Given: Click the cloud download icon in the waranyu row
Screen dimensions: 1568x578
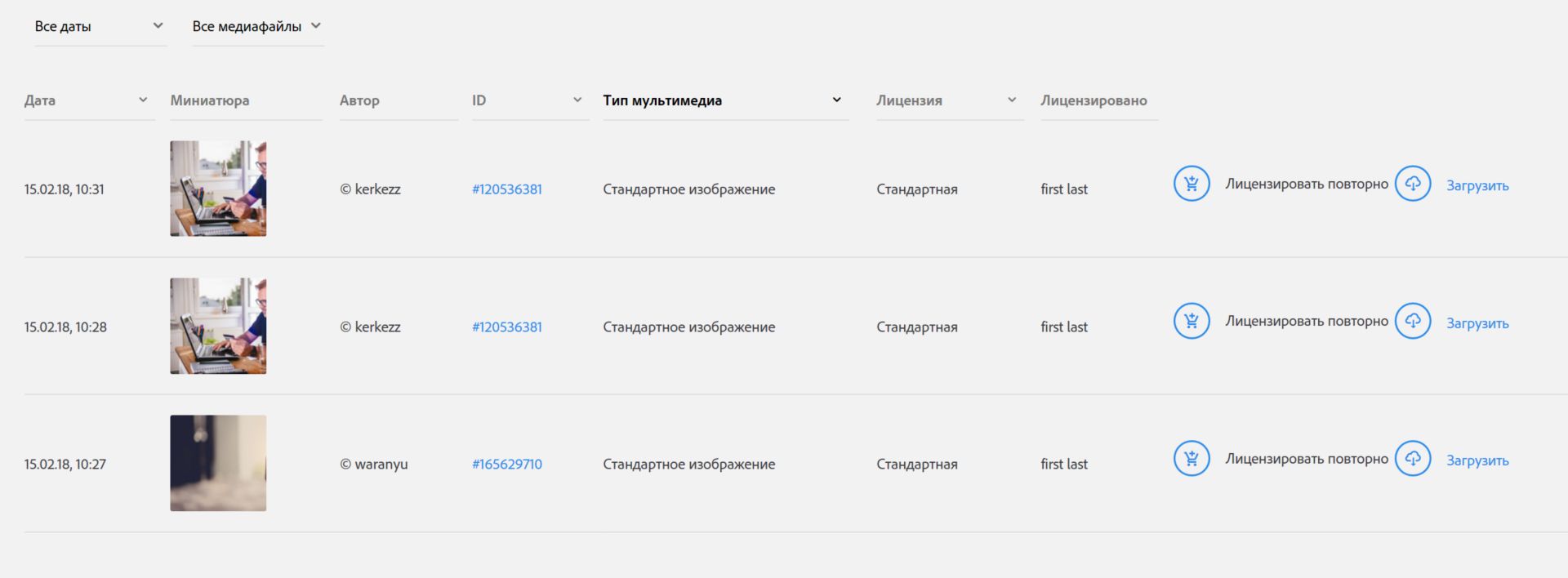Looking at the screenshot, I should 1412,459.
